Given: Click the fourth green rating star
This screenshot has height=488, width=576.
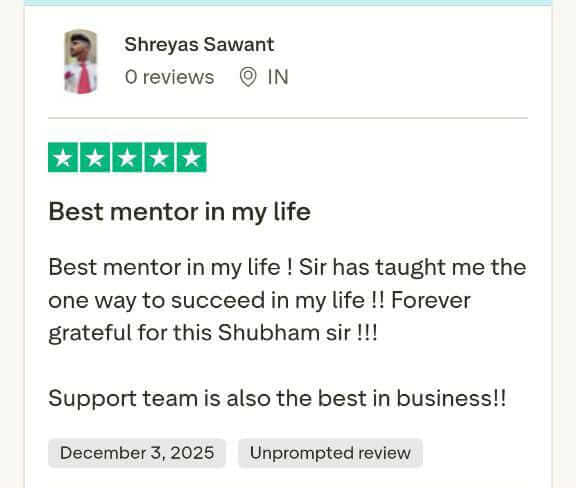Looking at the screenshot, I should tap(159, 157).
